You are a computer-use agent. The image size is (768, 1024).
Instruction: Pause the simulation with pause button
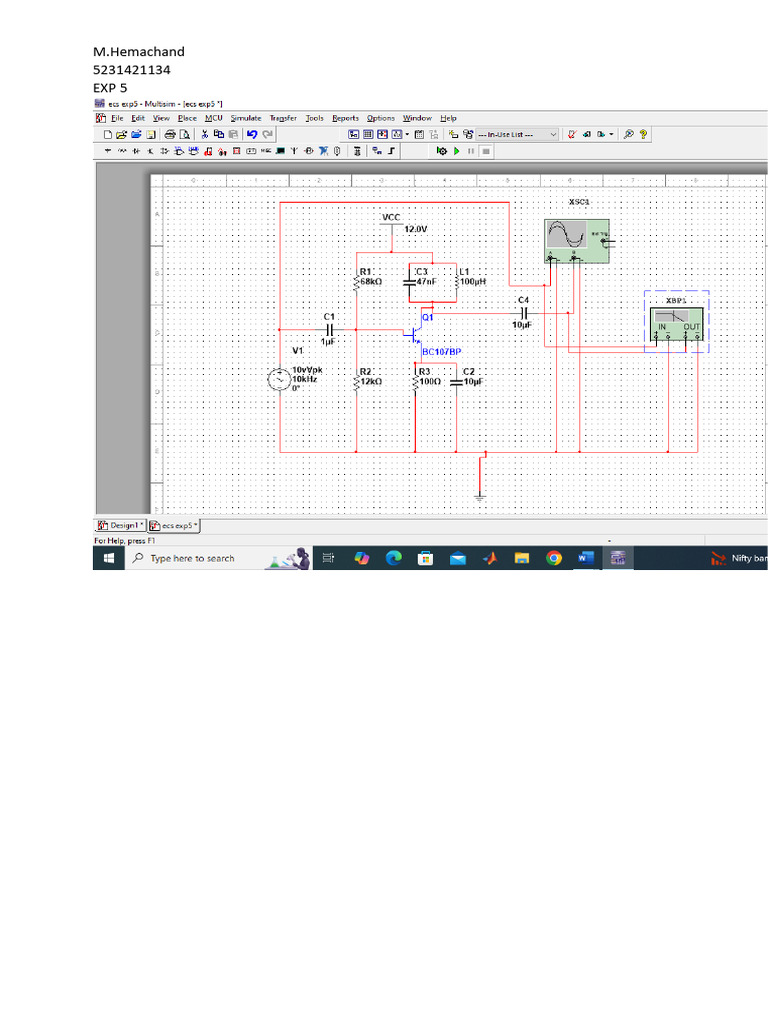tap(471, 151)
